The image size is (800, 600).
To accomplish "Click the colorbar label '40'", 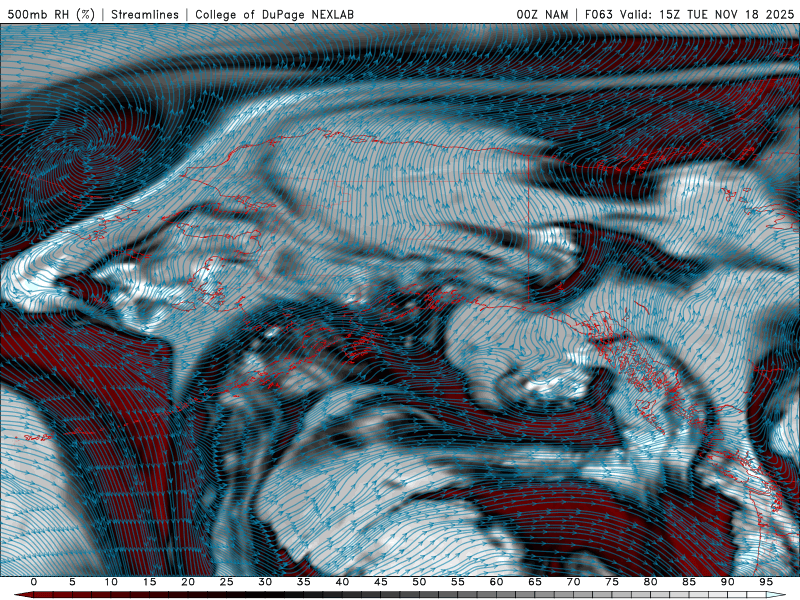I will point(342,582).
